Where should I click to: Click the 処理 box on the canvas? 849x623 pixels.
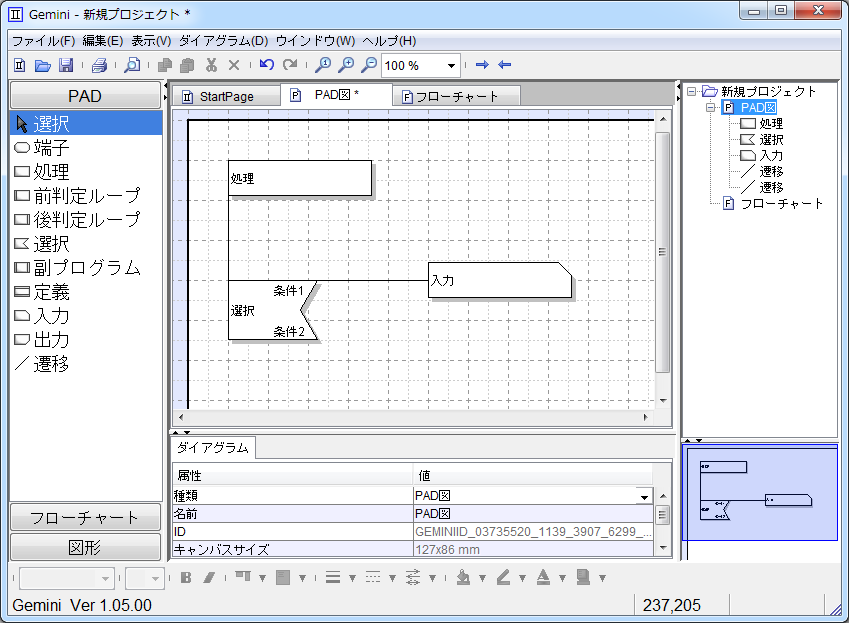pos(300,178)
